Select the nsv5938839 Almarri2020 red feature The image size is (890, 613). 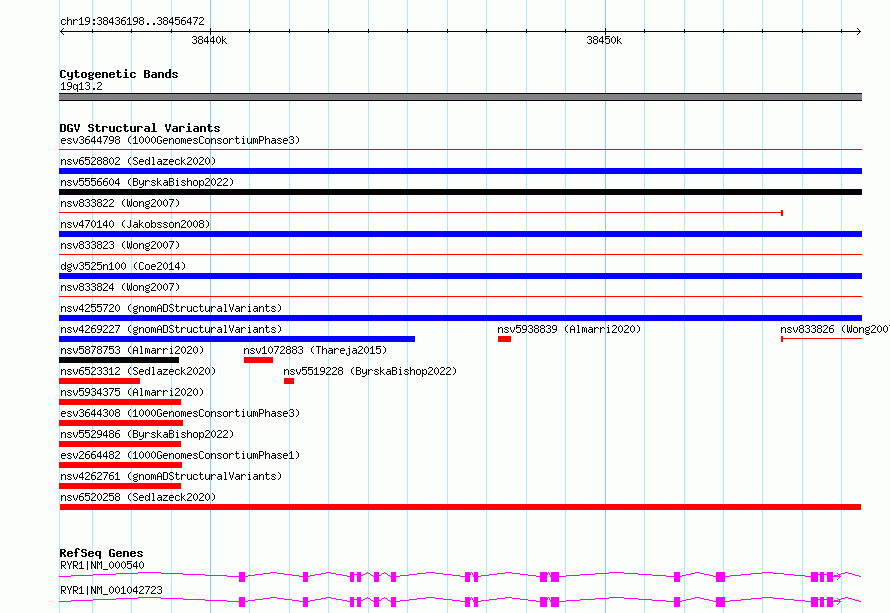(x=505, y=339)
